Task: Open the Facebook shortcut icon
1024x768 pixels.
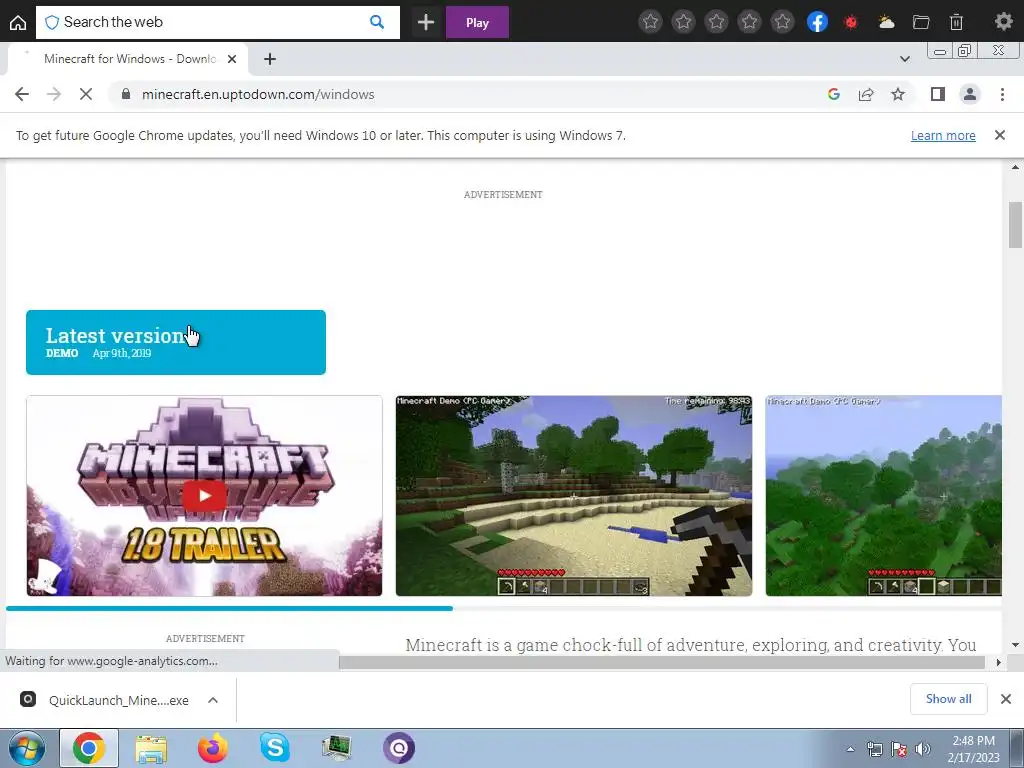Action: pyautogui.click(x=817, y=22)
